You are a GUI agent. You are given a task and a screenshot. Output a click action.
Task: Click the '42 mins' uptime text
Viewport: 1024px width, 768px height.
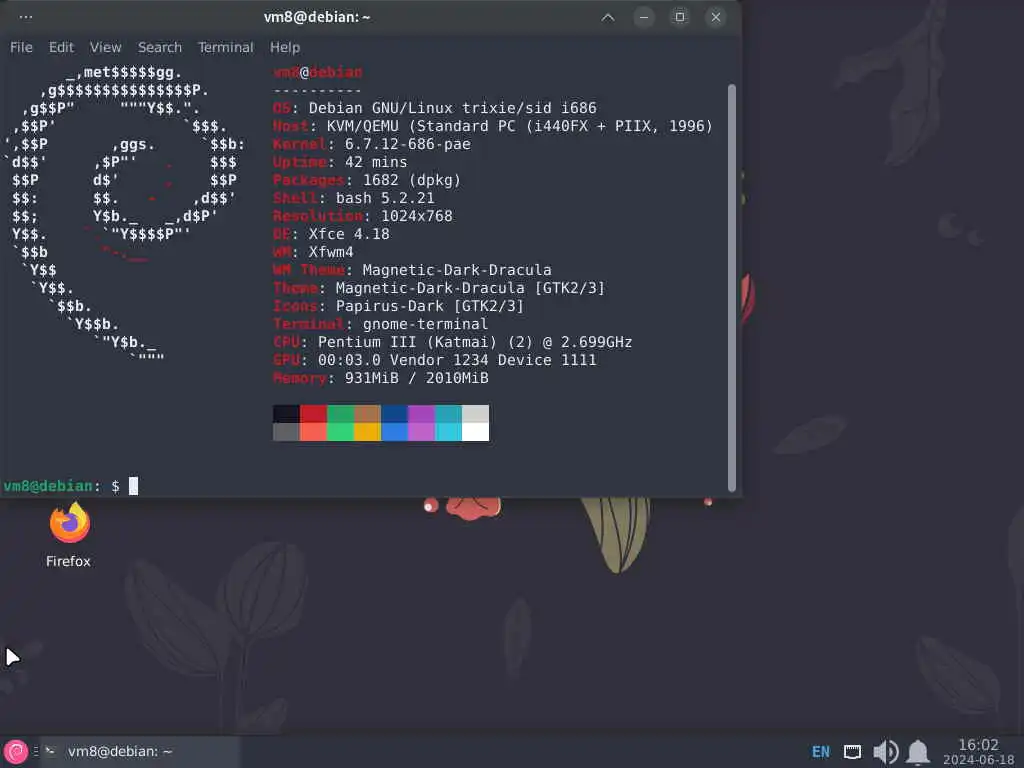[x=376, y=162]
